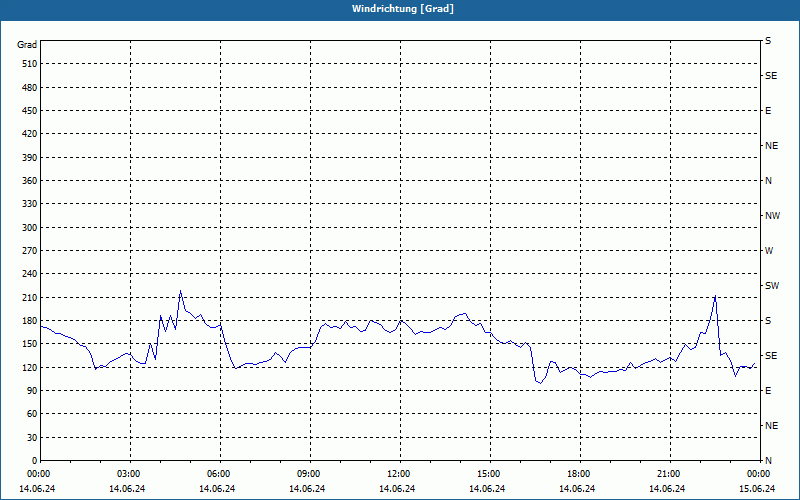Image resolution: width=800 pixels, height=500 pixels.
Task: Click the 18:00 time label
Action: [x=580, y=473]
